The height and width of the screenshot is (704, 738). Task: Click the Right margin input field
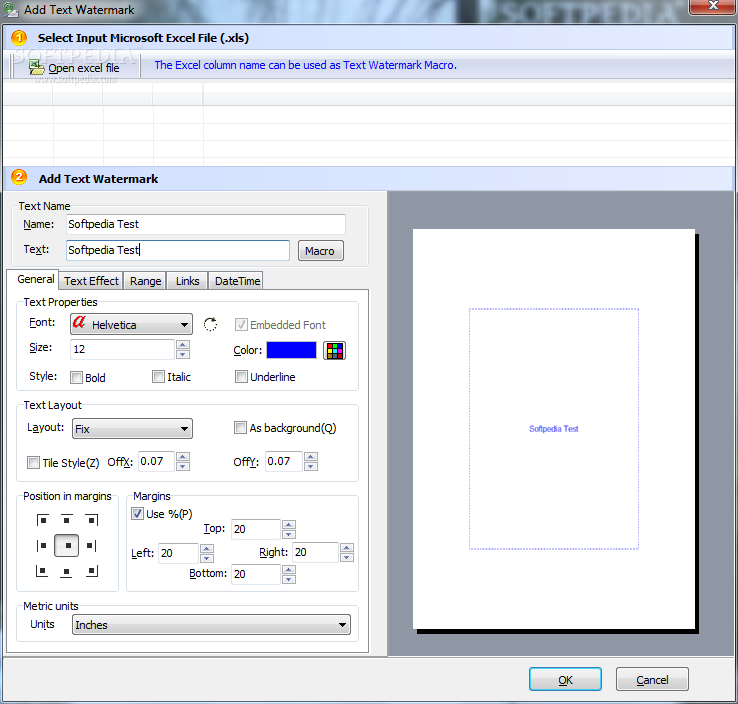(315, 552)
